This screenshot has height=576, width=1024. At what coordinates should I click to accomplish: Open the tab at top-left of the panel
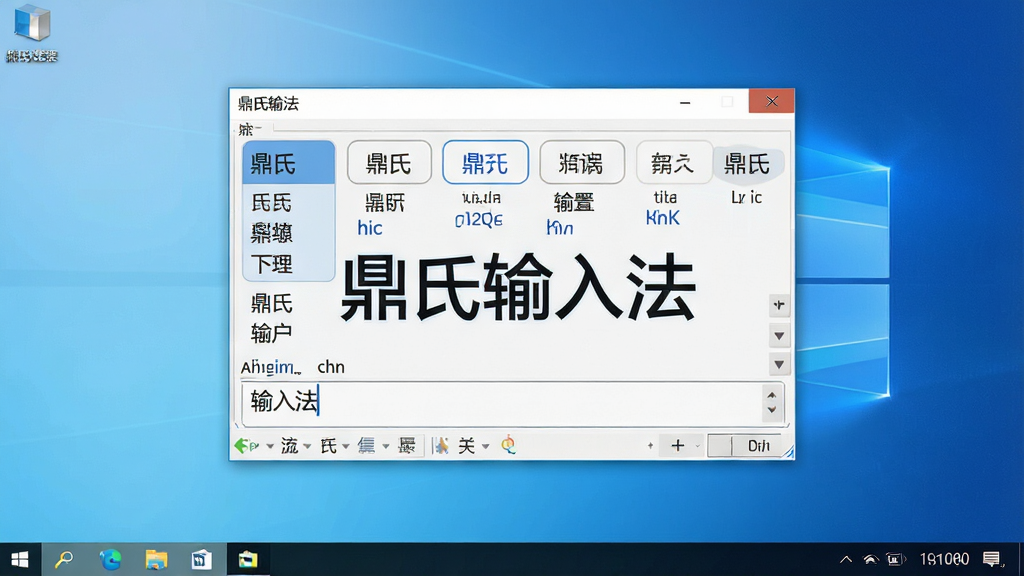click(x=249, y=129)
